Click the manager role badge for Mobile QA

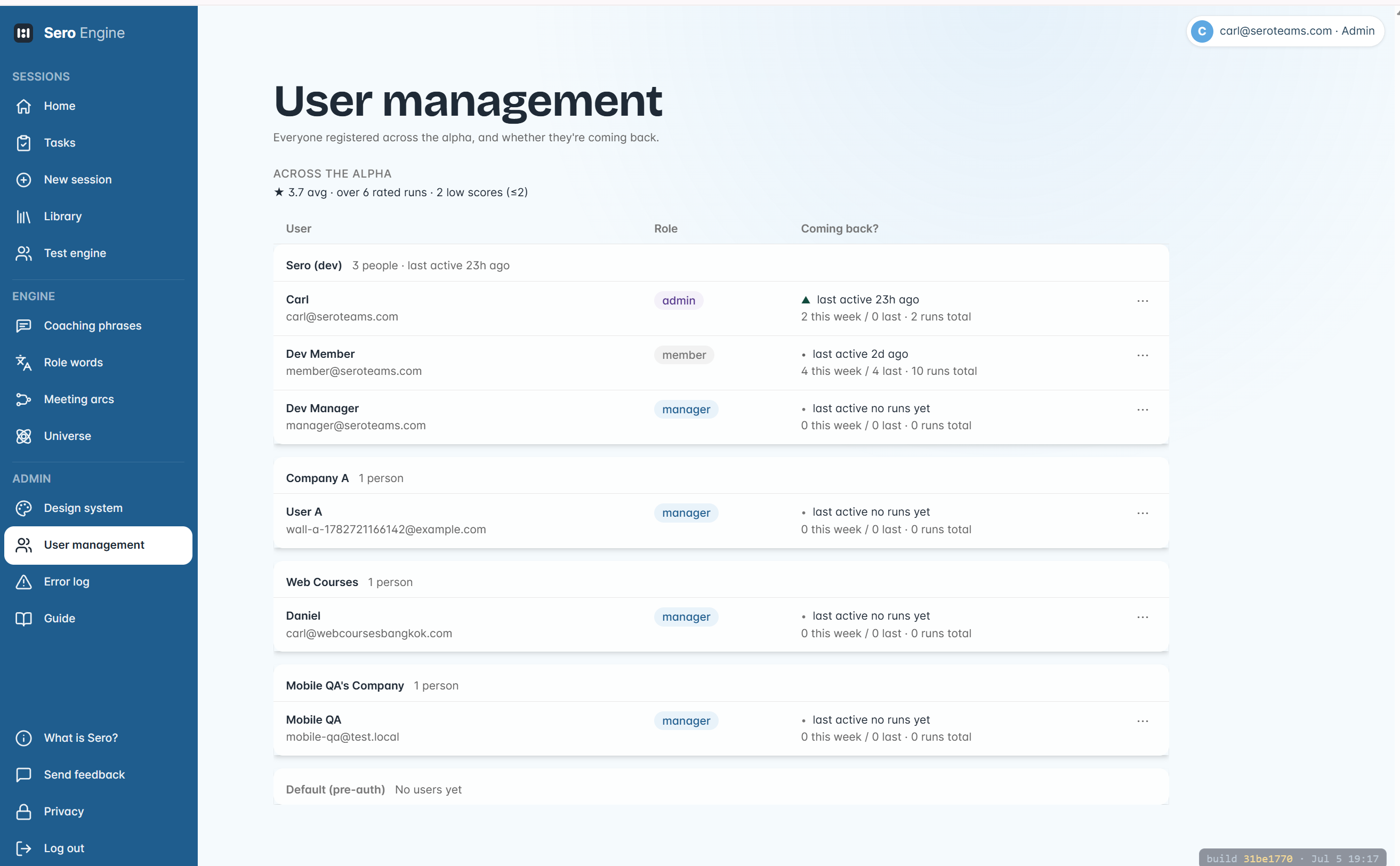pos(686,721)
